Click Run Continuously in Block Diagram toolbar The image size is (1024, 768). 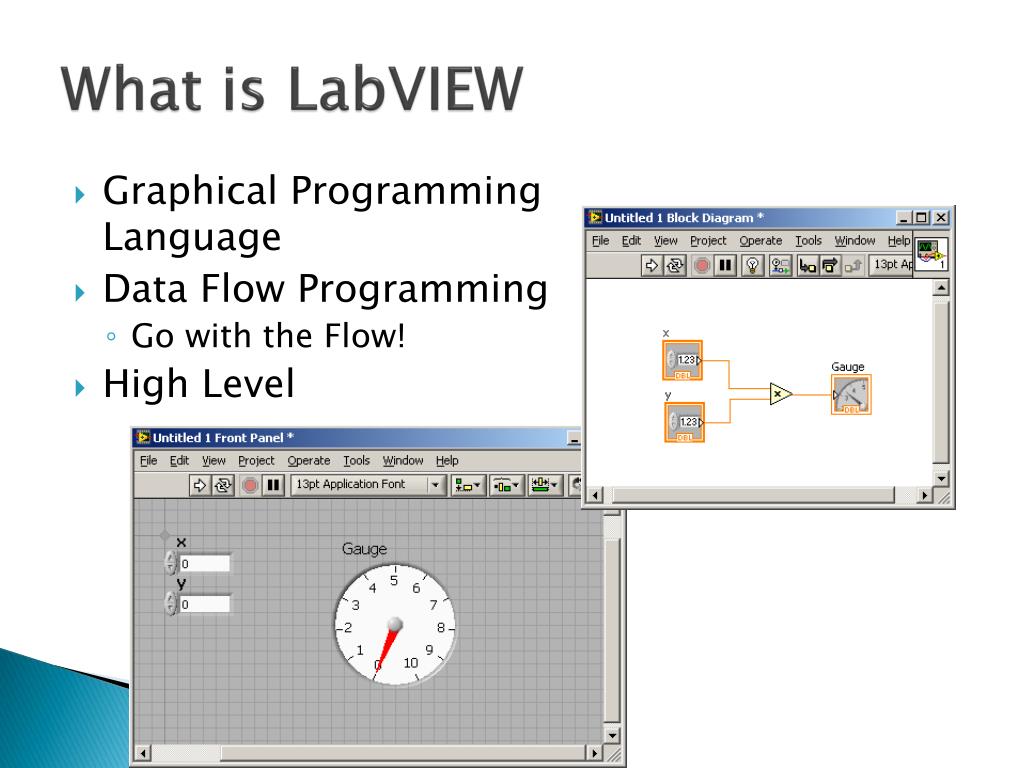coord(675,264)
